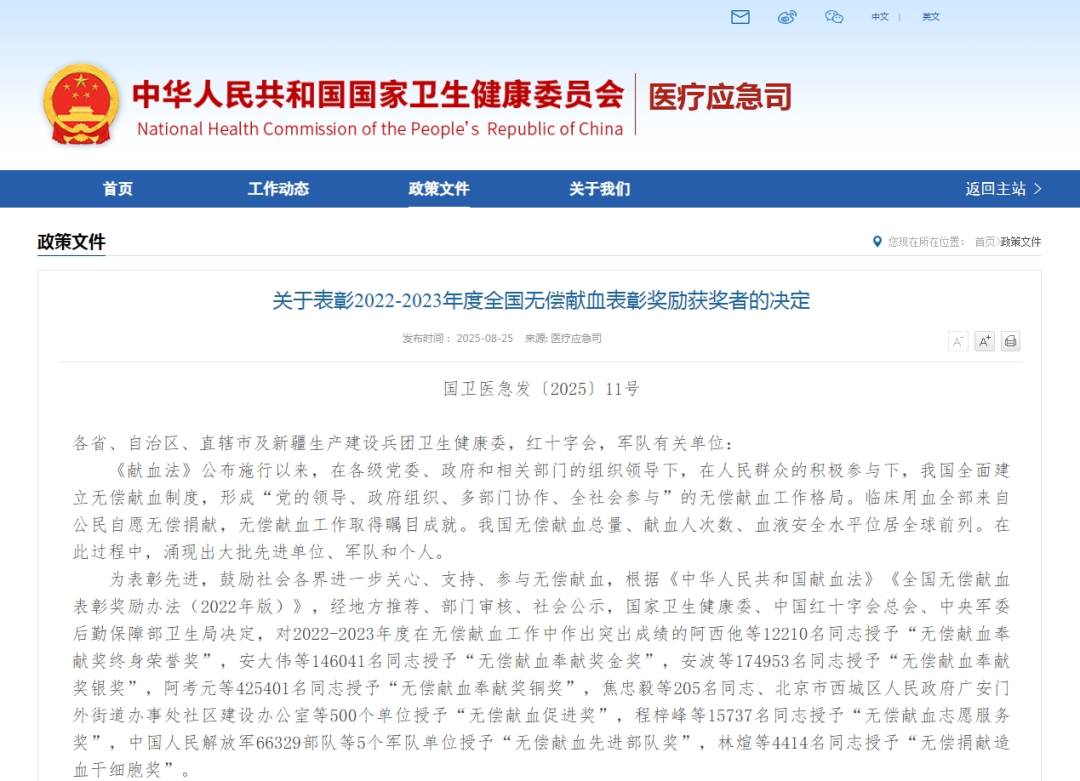1080x781 pixels.
Task: Open the WeChat sharing icon
Action: pos(835,16)
